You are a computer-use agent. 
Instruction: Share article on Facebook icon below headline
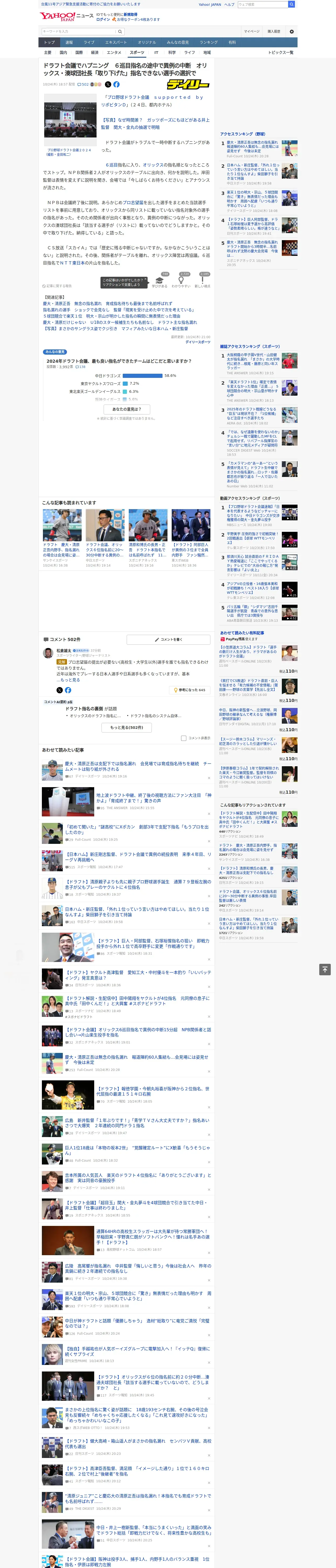pyautogui.click(x=116, y=85)
